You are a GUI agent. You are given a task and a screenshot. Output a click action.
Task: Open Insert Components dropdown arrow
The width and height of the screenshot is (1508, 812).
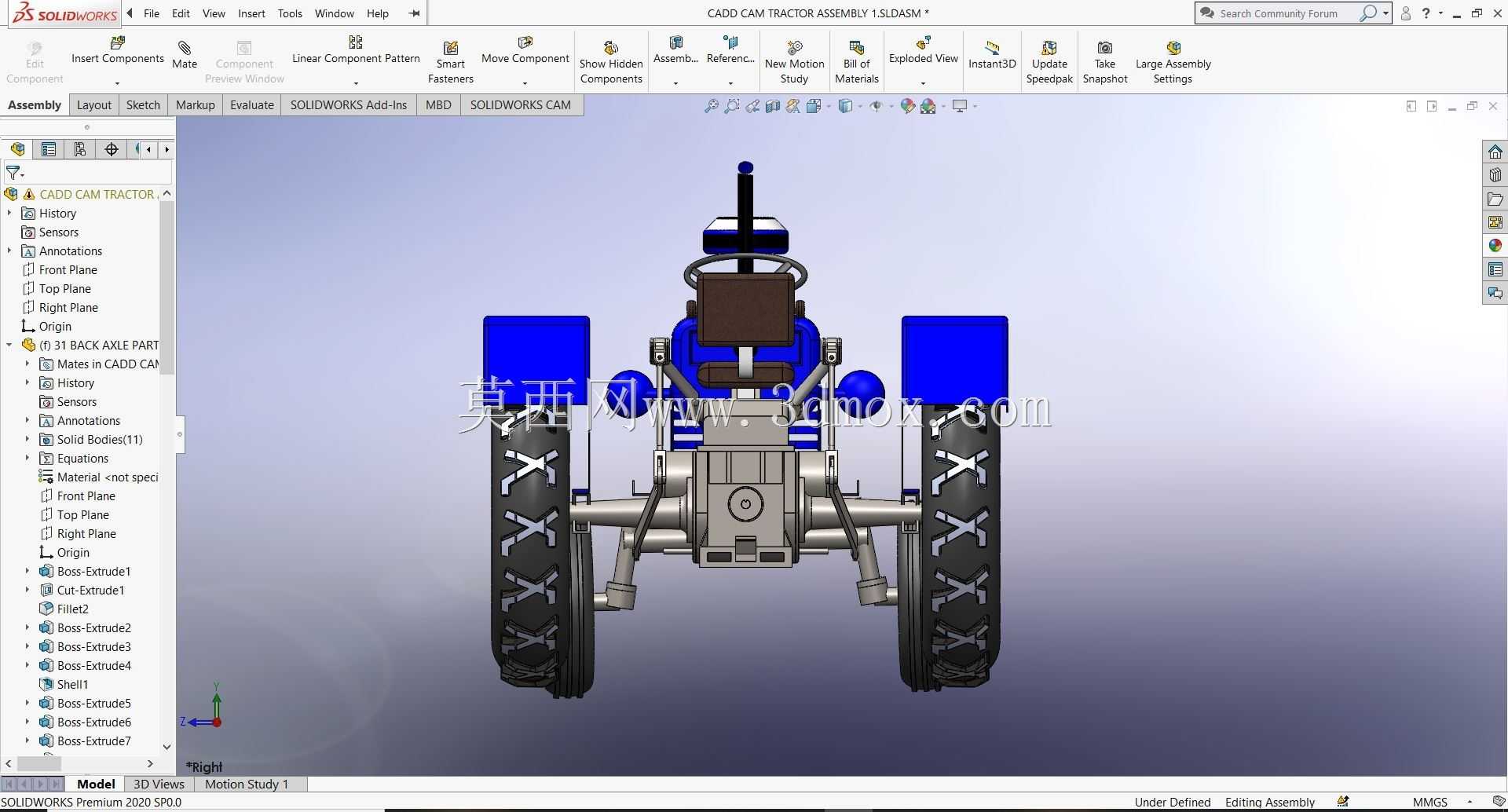pyautogui.click(x=117, y=82)
